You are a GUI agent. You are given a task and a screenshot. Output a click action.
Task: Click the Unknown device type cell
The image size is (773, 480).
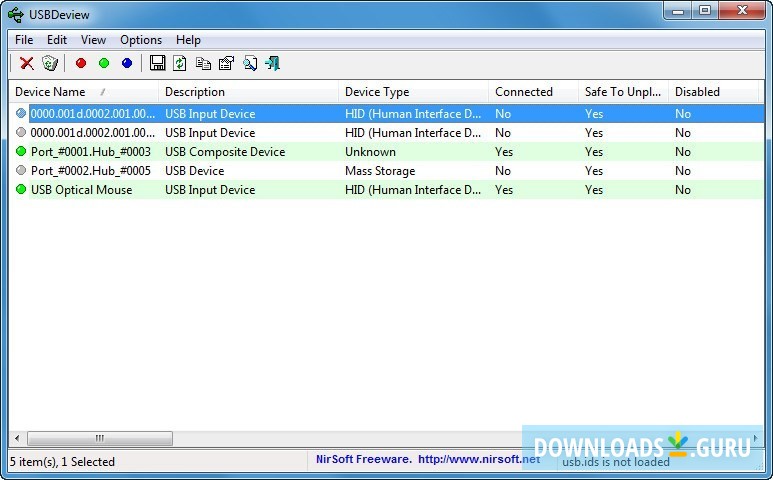coord(370,152)
